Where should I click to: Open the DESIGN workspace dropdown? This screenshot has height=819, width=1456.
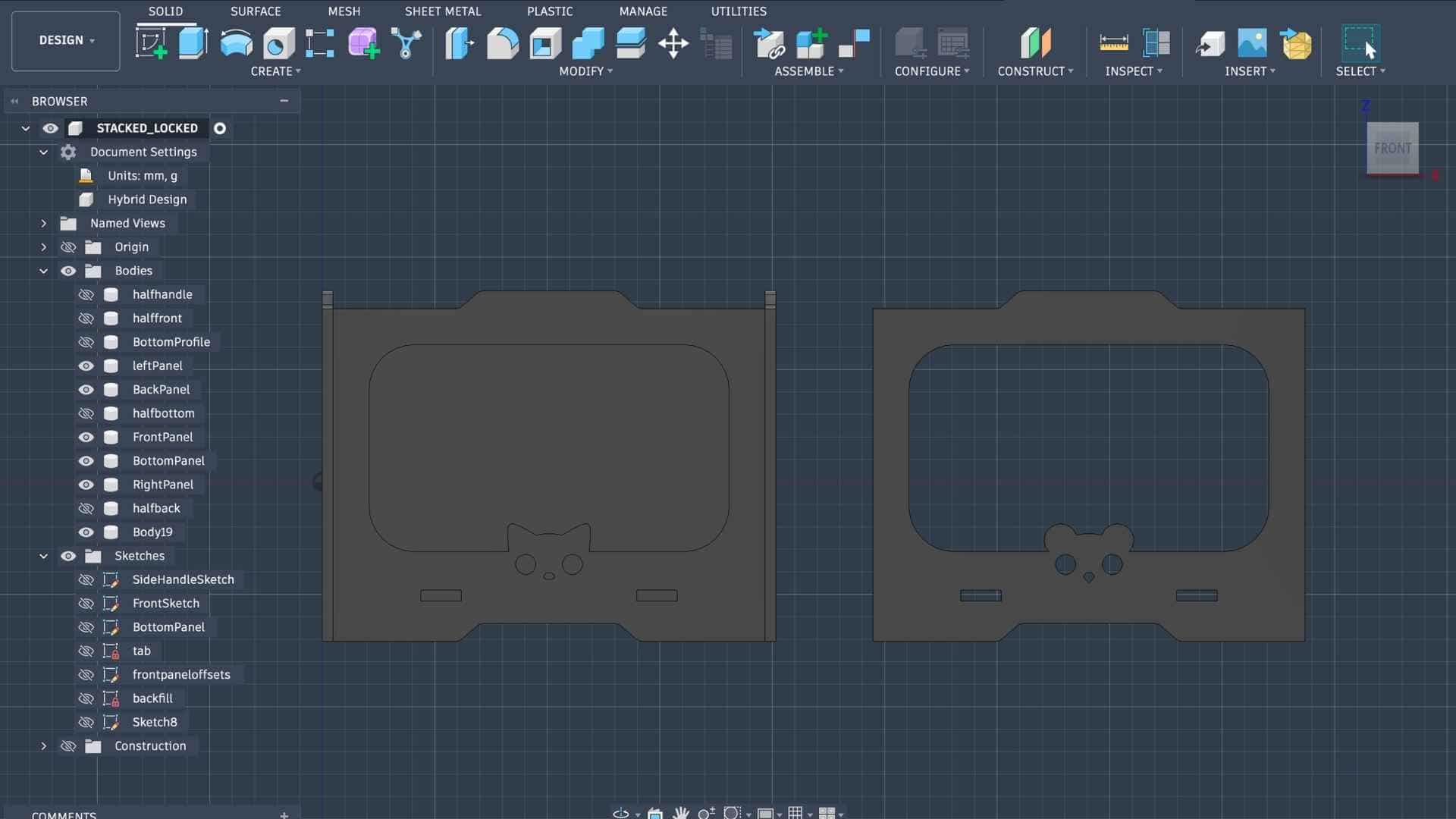(x=66, y=41)
